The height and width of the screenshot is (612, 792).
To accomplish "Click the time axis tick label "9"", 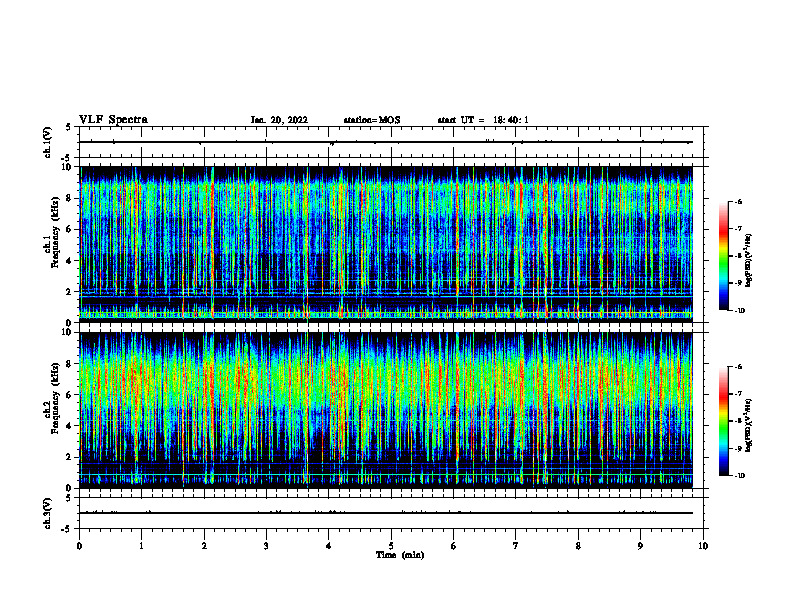I will pyautogui.click(x=640, y=546).
